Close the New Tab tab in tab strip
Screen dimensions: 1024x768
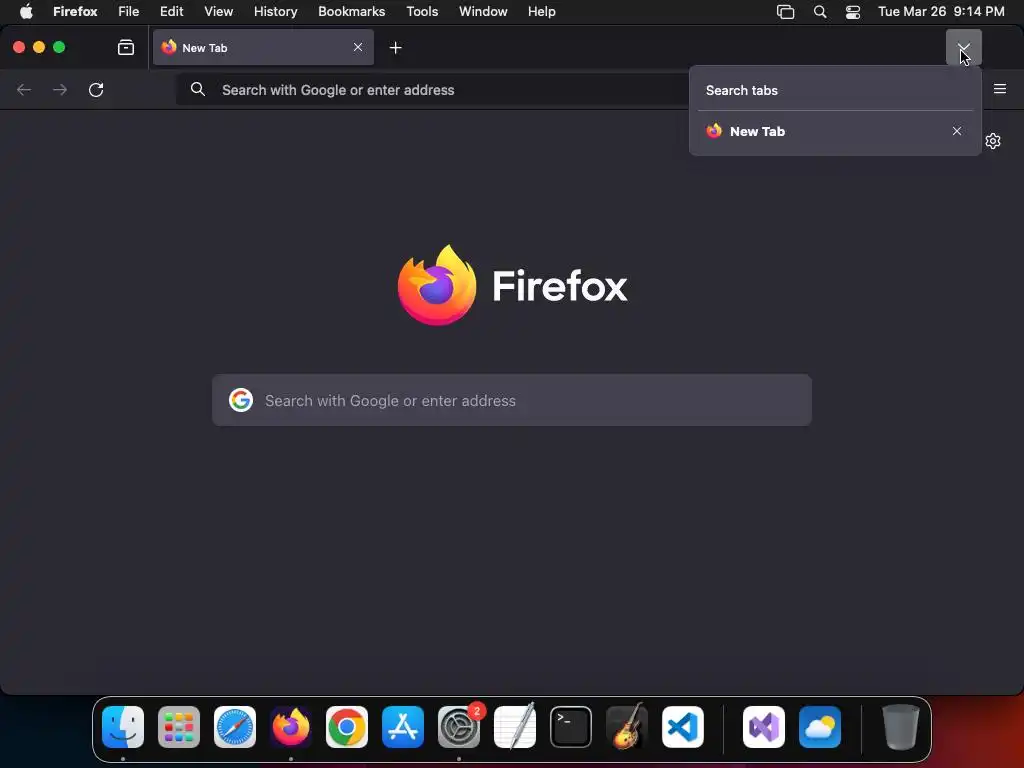click(x=358, y=47)
